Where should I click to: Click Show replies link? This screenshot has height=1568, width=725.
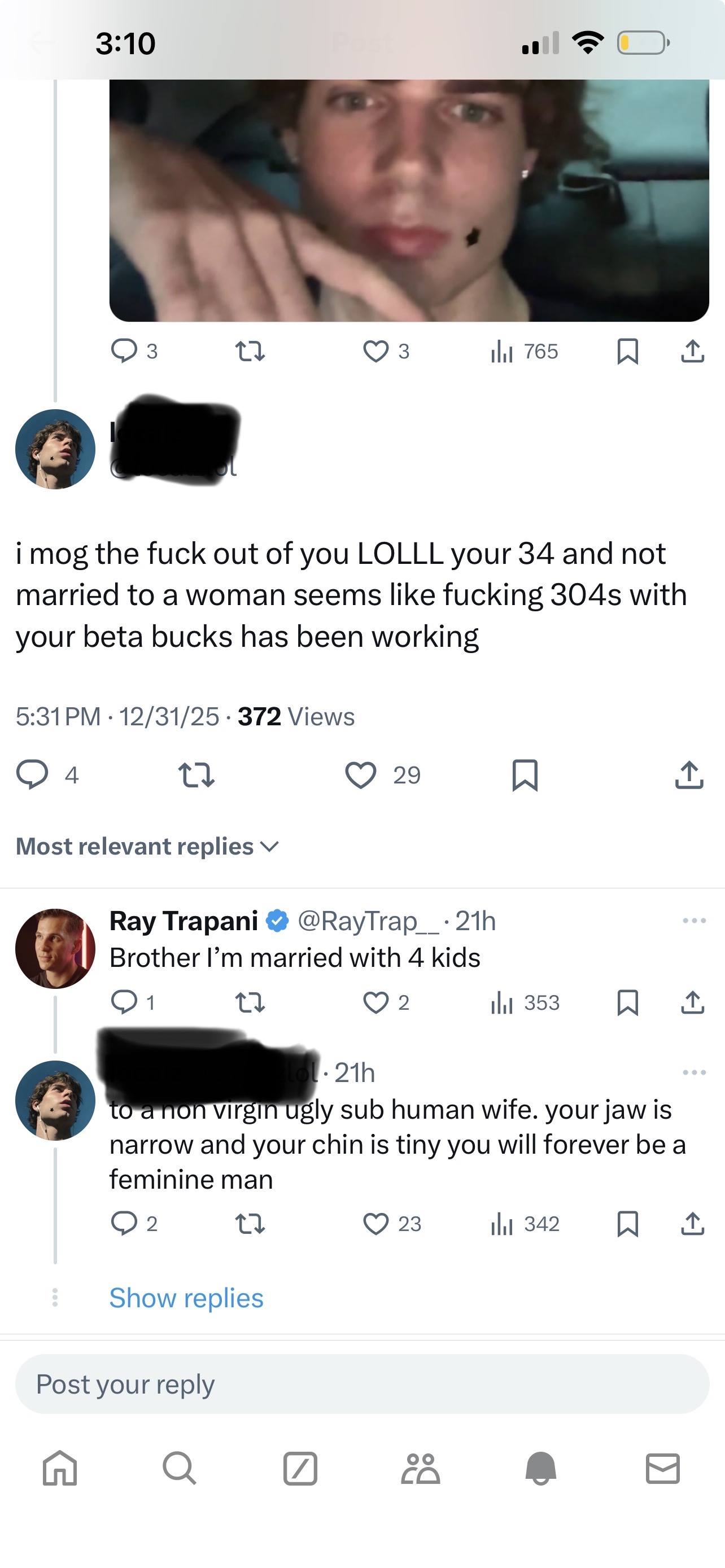[186, 1297]
